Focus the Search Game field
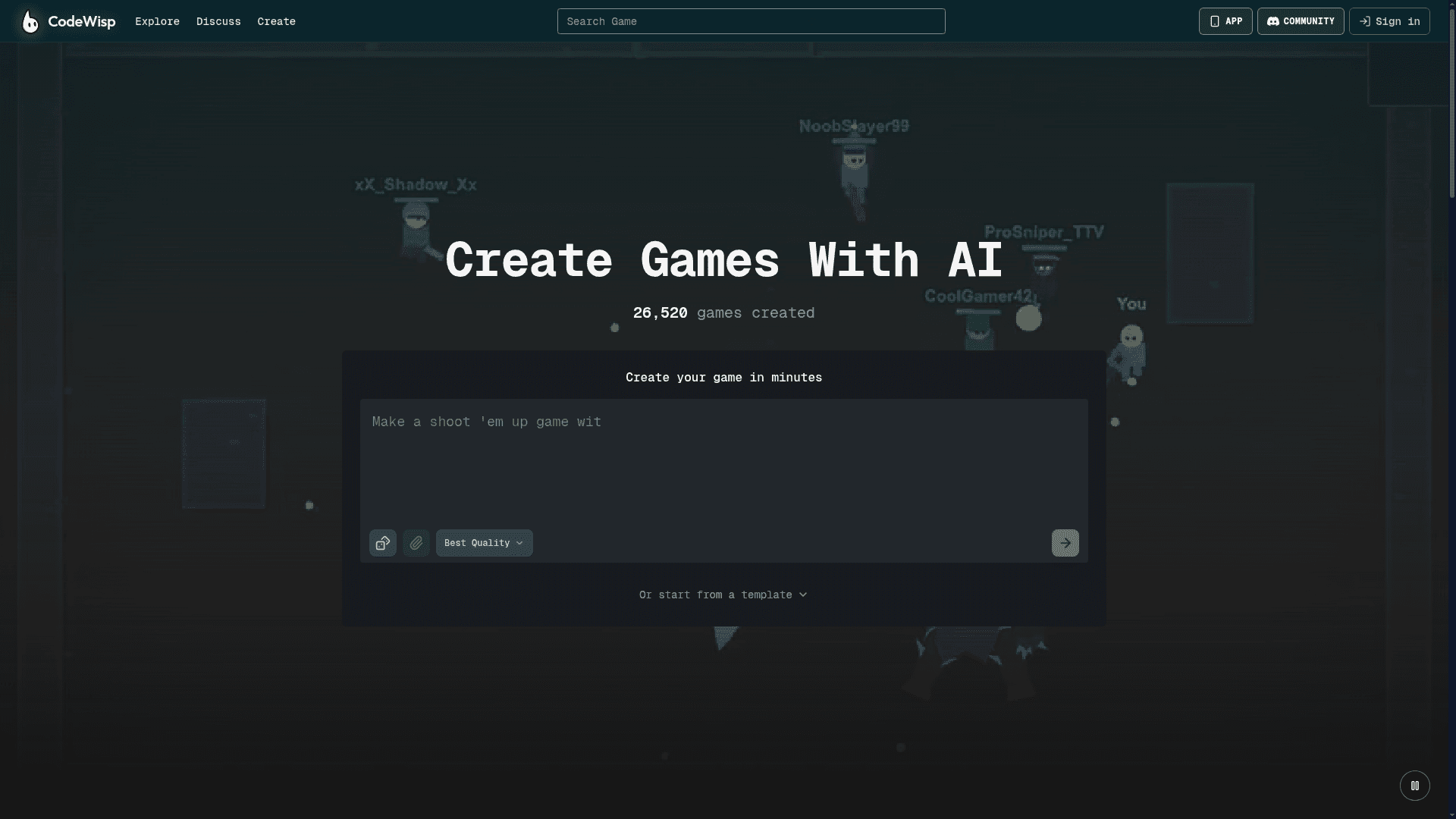 tap(751, 21)
